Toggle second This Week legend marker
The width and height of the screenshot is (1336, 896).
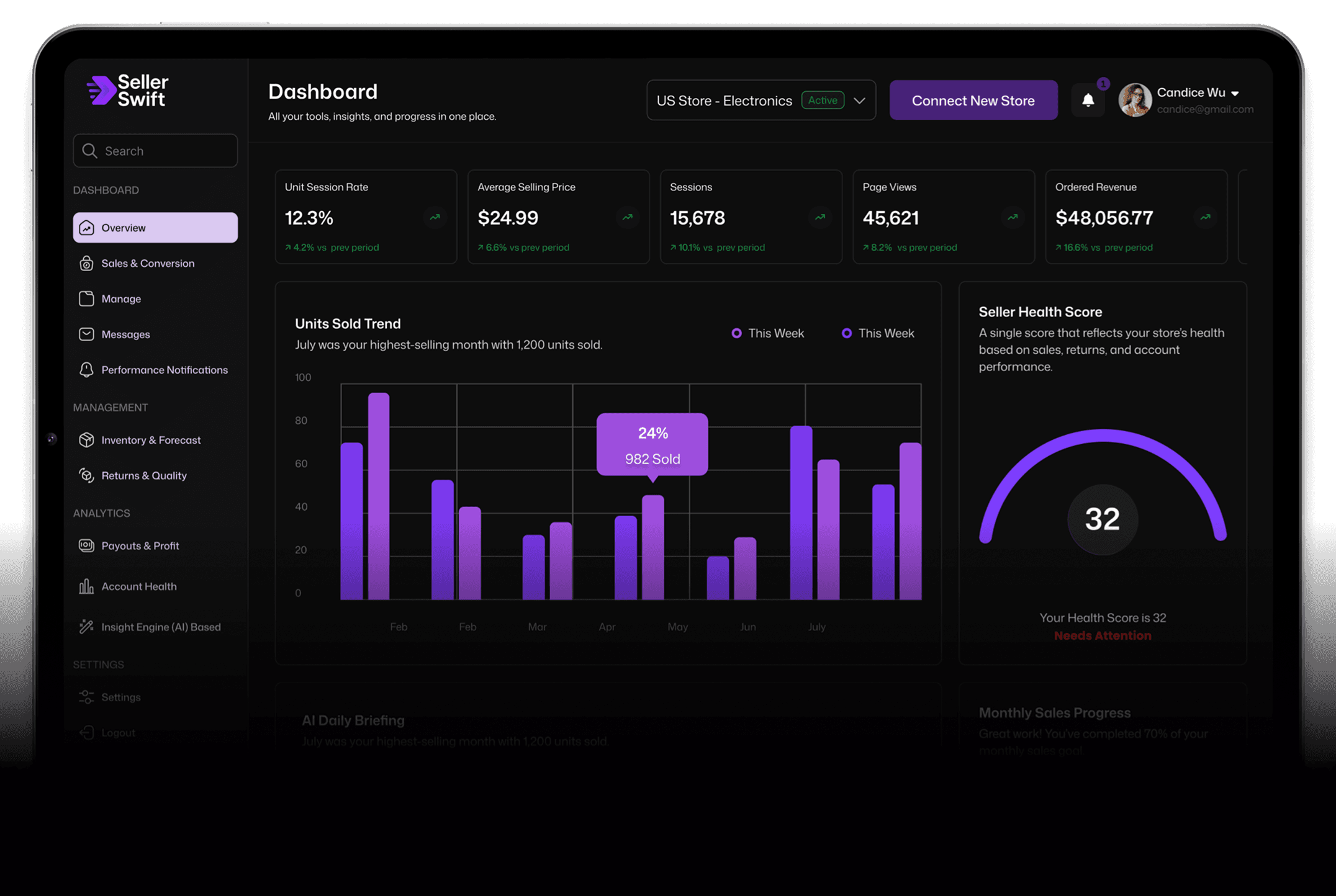click(x=846, y=333)
